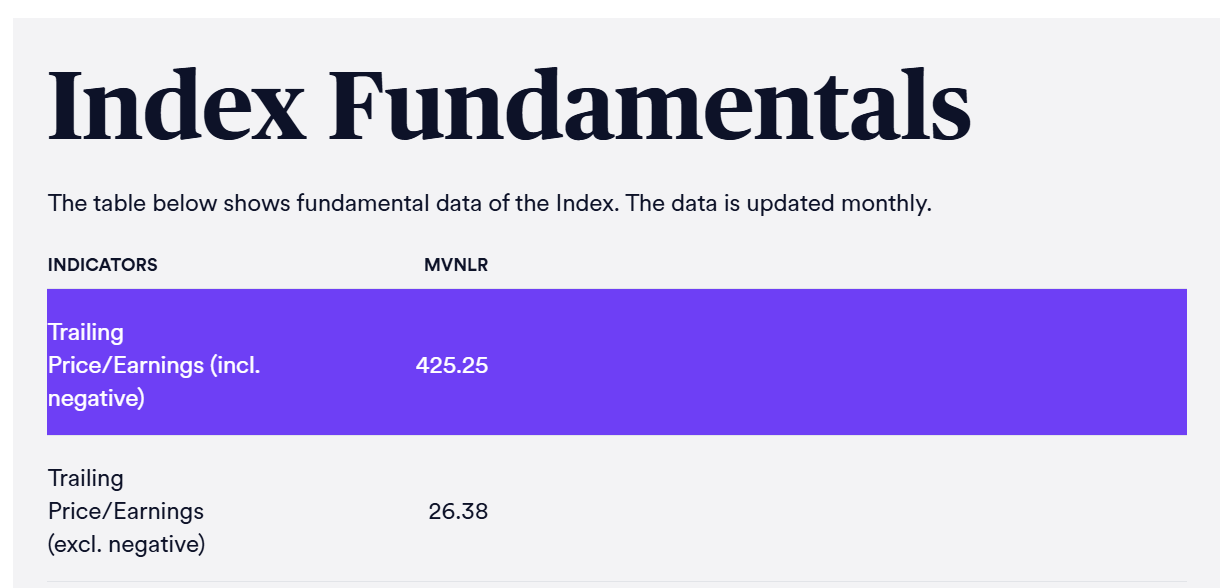Select the INDICATORS column header
Image resolution: width=1232 pixels, height=588 pixels.
[x=102, y=265]
